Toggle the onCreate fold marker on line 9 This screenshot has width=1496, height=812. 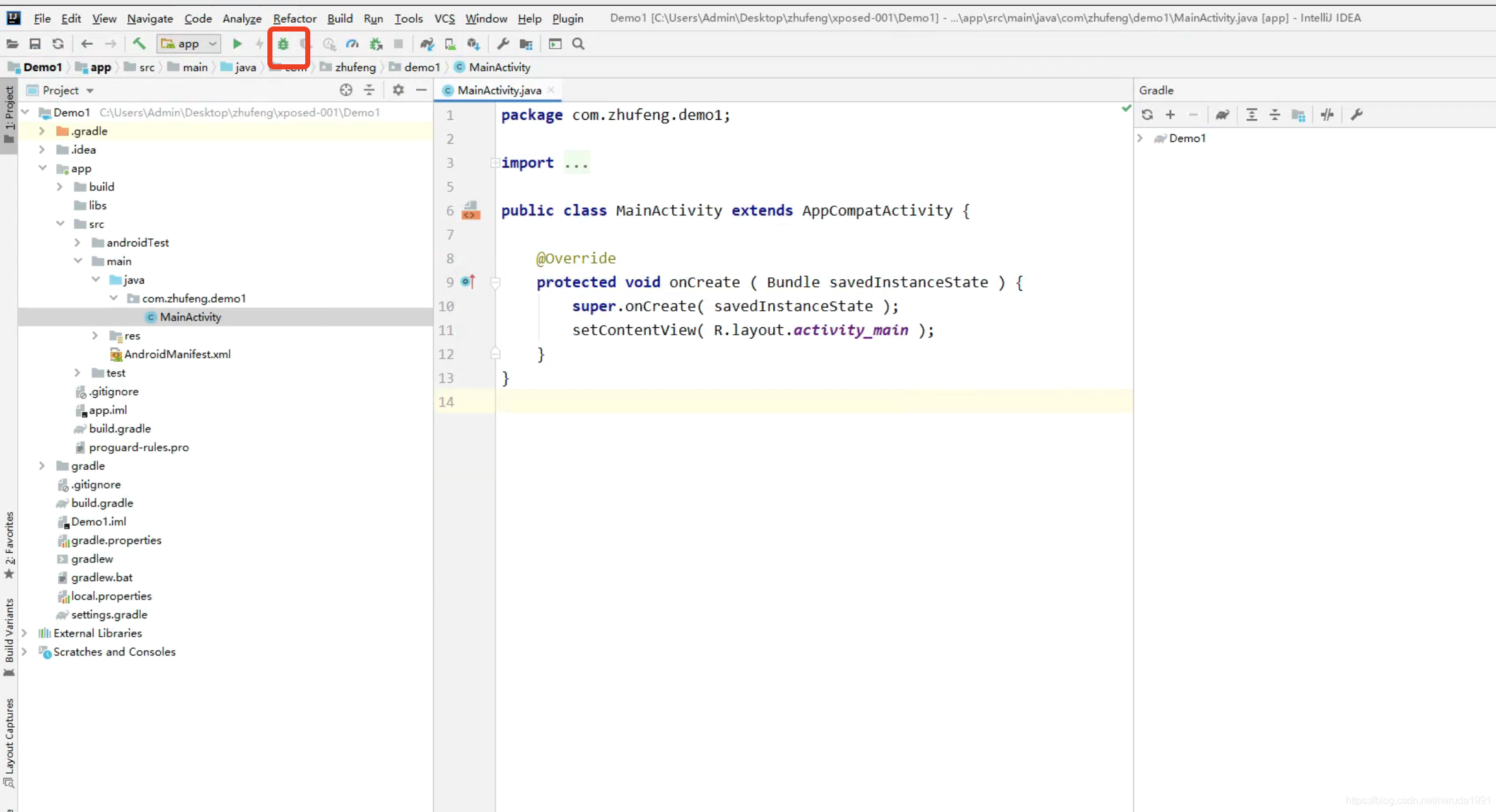tap(495, 282)
